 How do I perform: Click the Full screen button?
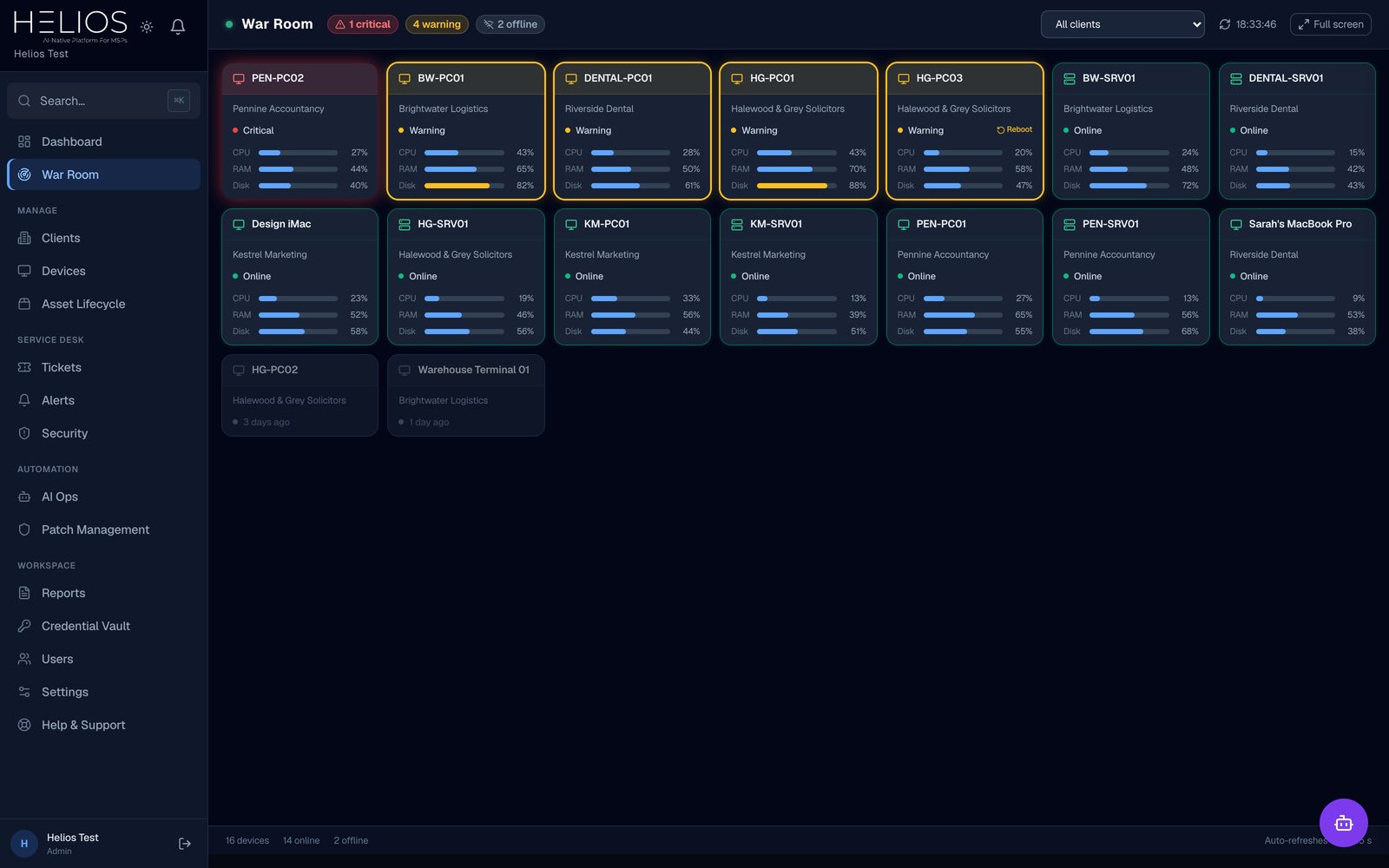pyautogui.click(x=1331, y=24)
